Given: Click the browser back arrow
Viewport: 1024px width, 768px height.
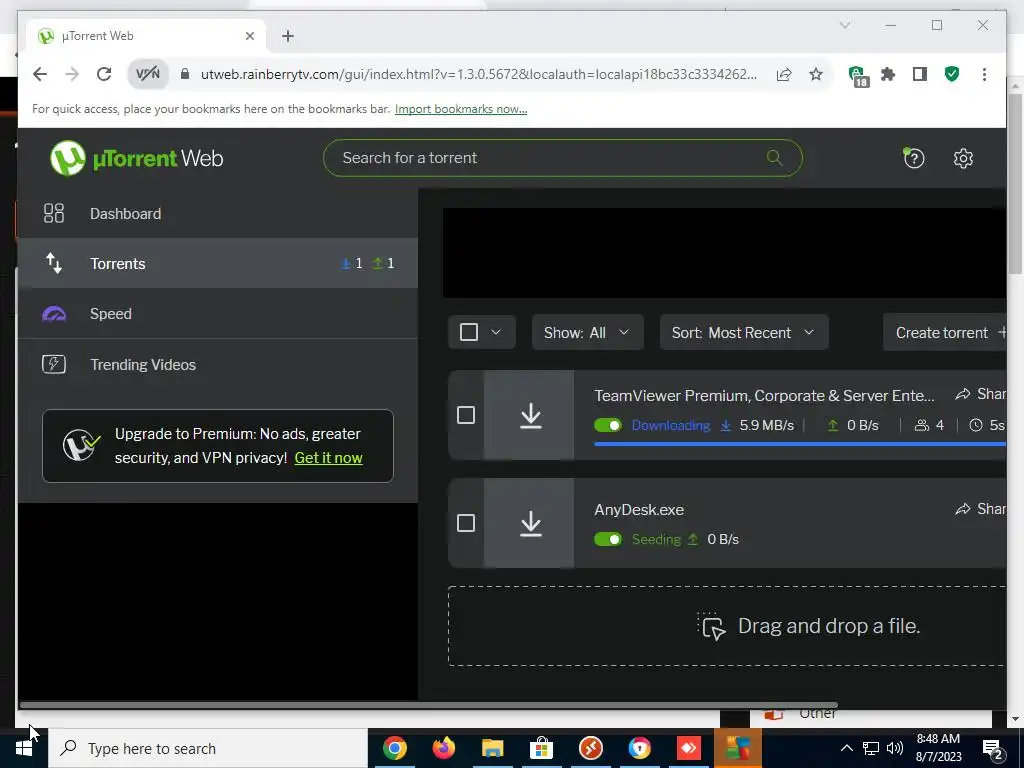Looking at the screenshot, I should point(40,74).
